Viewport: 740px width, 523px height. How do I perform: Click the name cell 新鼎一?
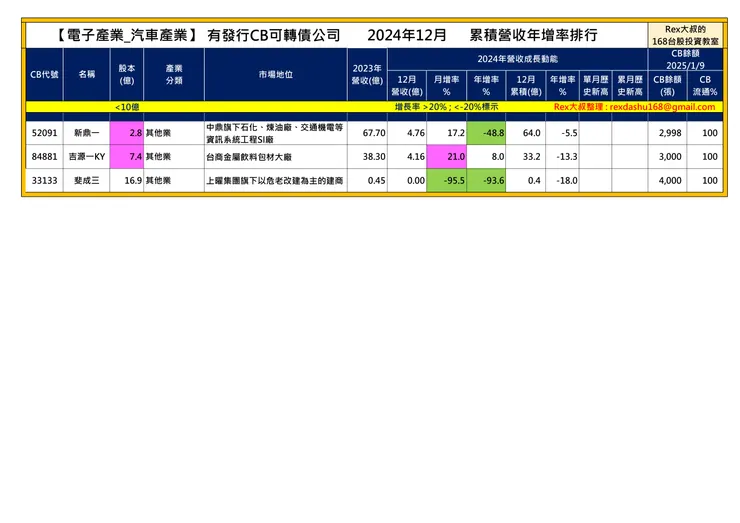pyautogui.click(x=86, y=133)
